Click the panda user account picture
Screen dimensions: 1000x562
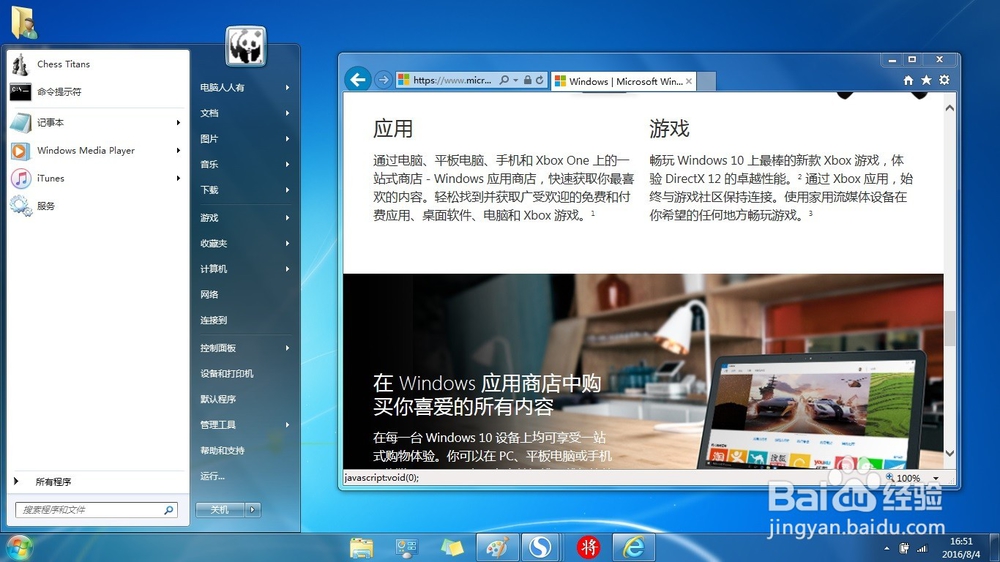point(246,47)
